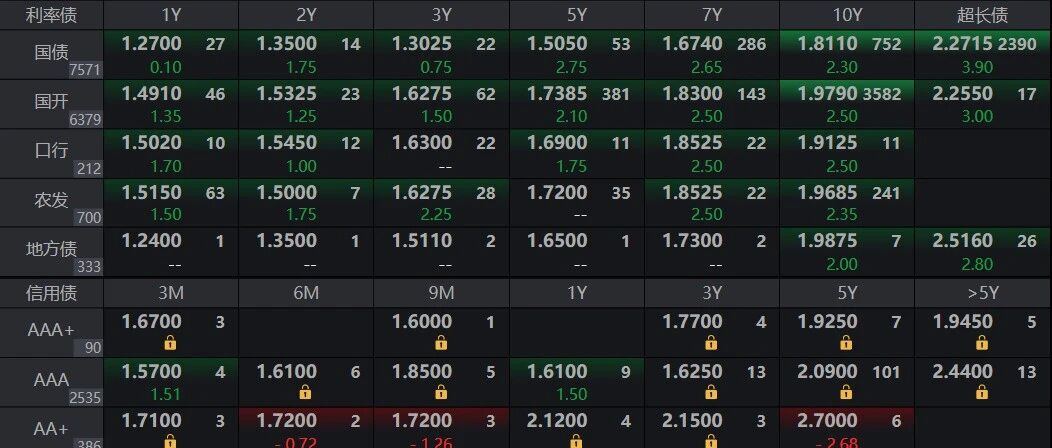Click AA+ 5Y yield 2.7000
This screenshot has height=448, width=1052.
828,421
